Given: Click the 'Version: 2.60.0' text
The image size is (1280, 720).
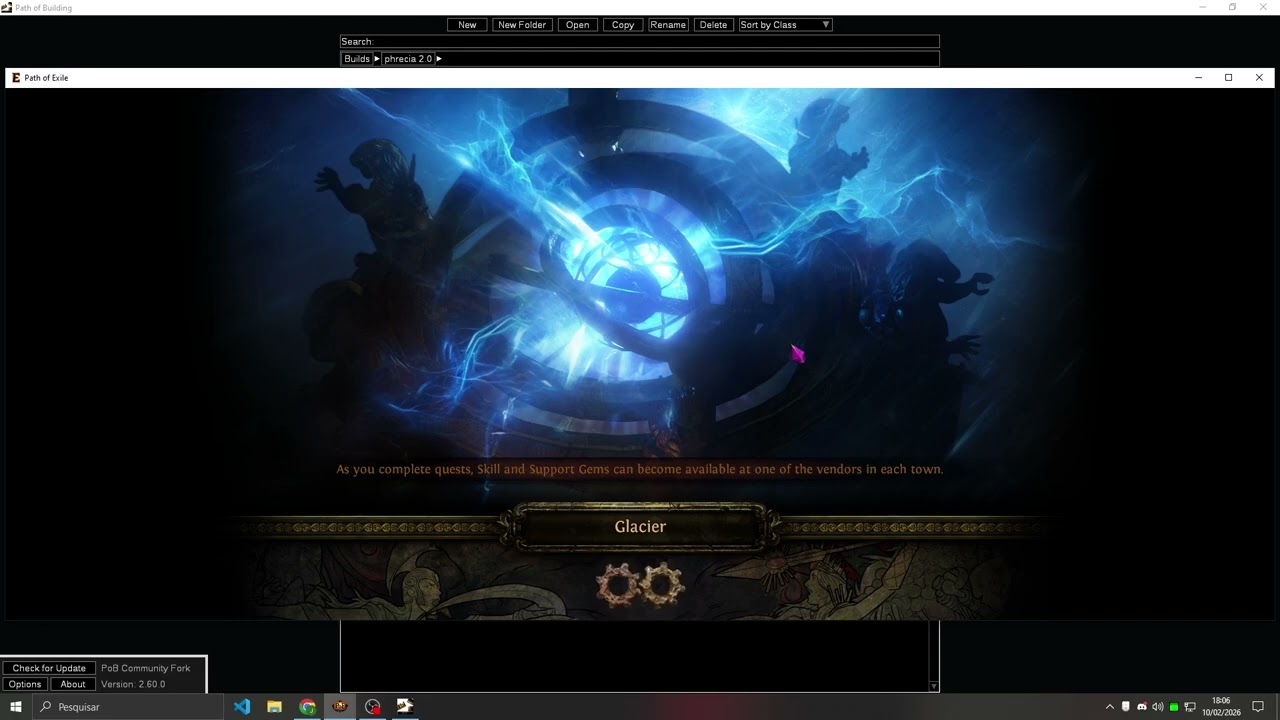Looking at the screenshot, I should coord(133,684).
